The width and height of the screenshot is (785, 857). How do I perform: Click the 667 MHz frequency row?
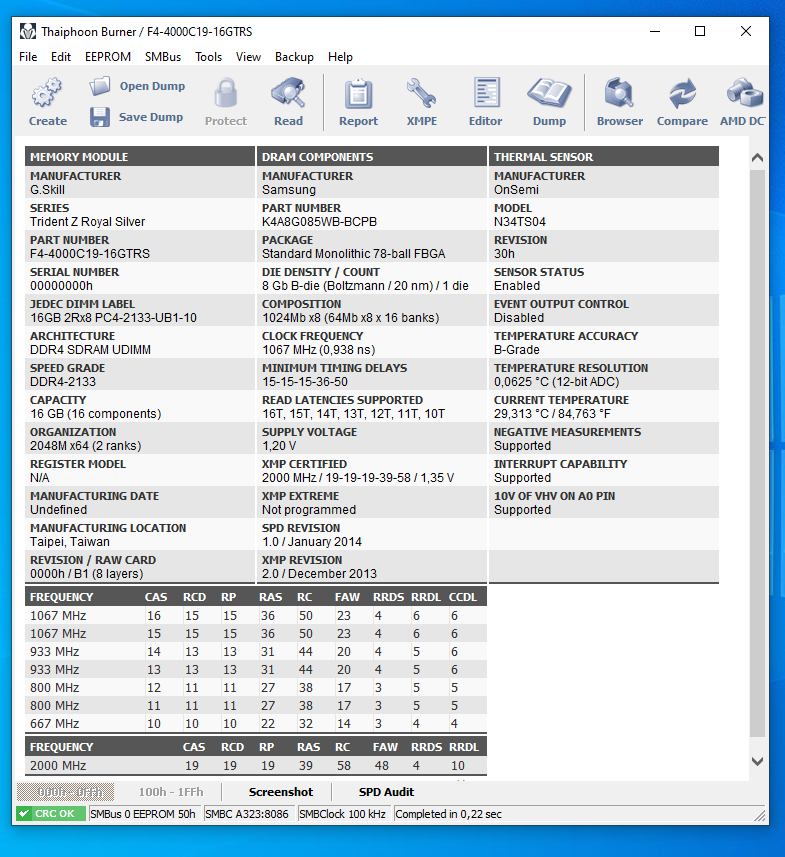click(x=255, y=723)
